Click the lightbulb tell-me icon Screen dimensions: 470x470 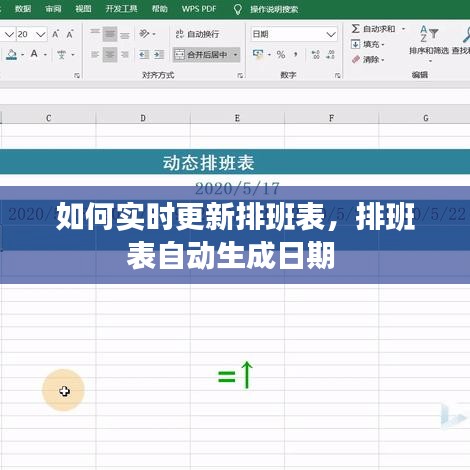click(x=238, y=9)
